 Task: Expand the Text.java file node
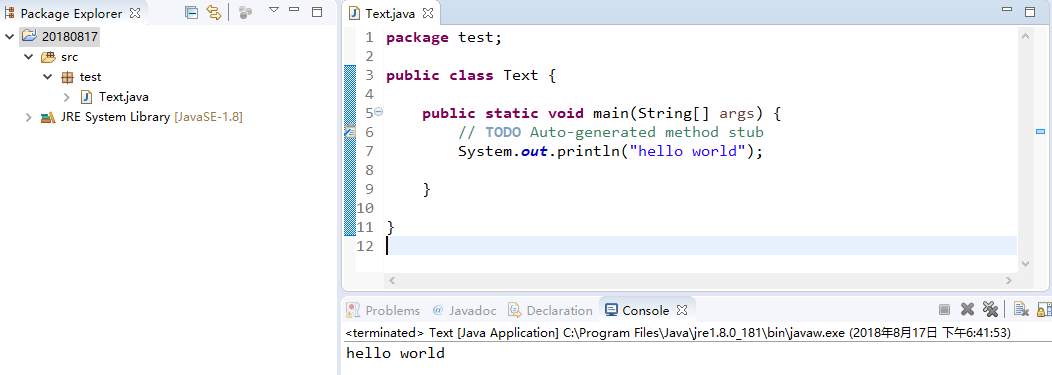point(66,97)
